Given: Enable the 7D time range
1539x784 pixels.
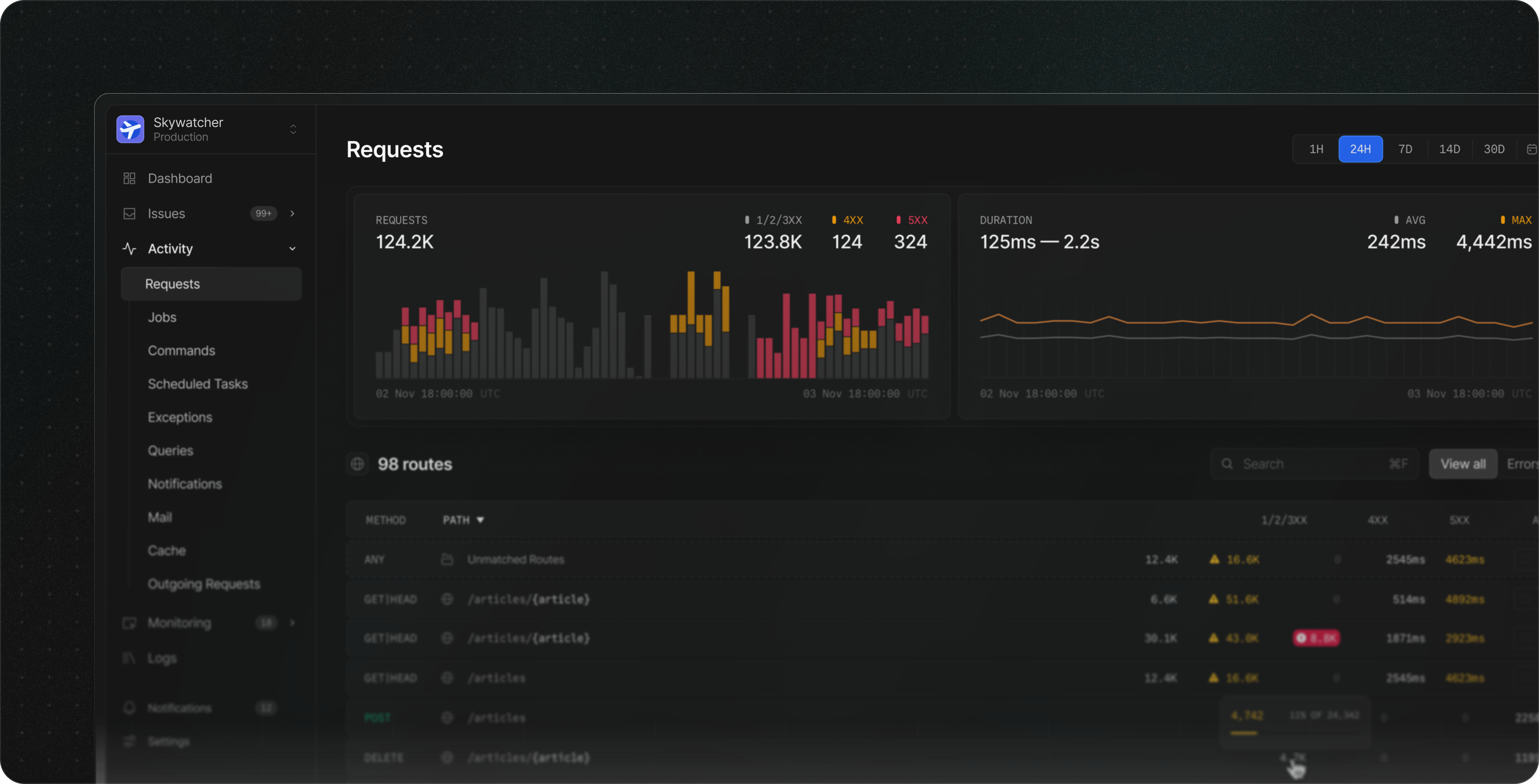Looking at the screenshot, I should pos(1405,149).
